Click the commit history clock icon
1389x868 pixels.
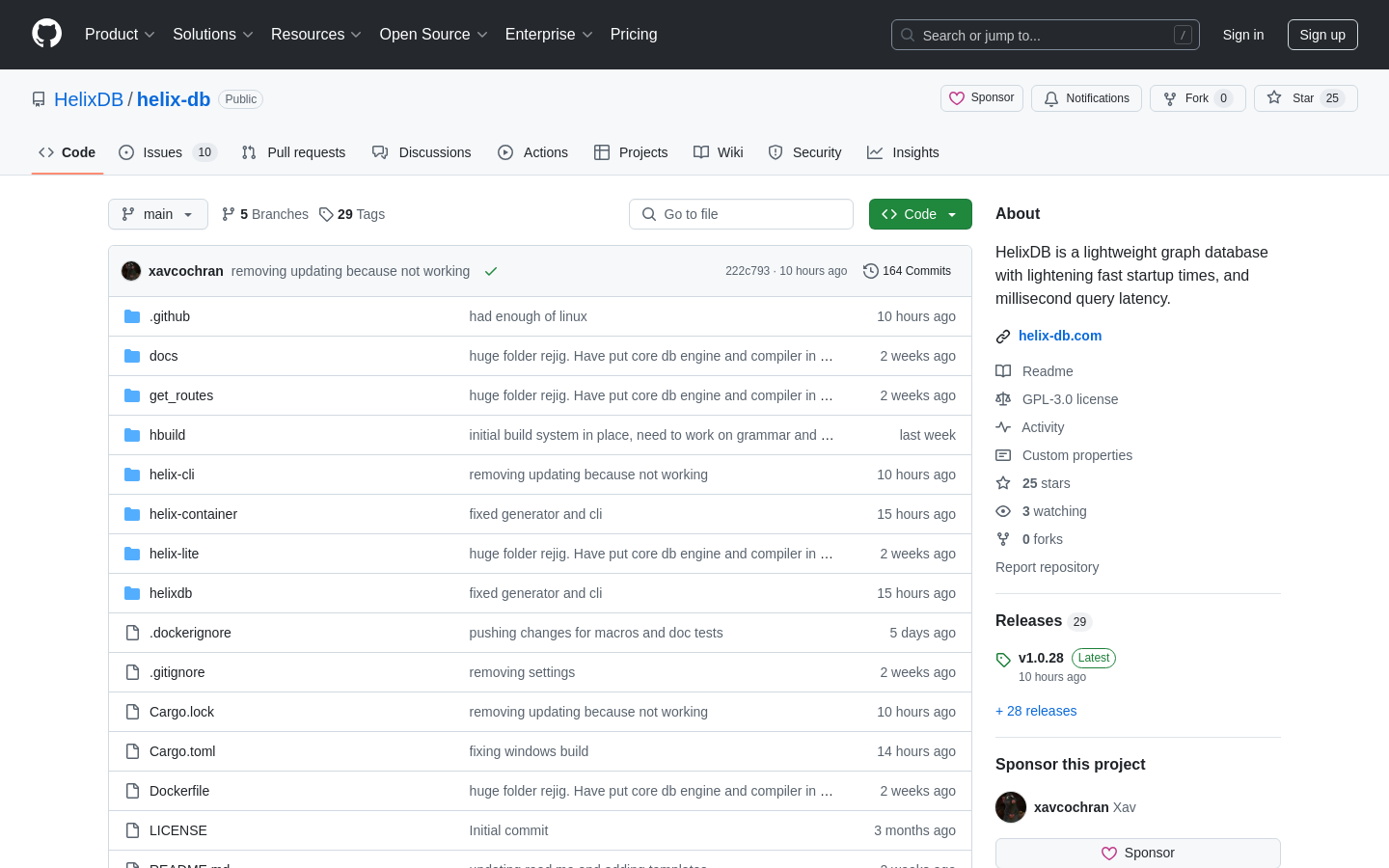(871, 271)
